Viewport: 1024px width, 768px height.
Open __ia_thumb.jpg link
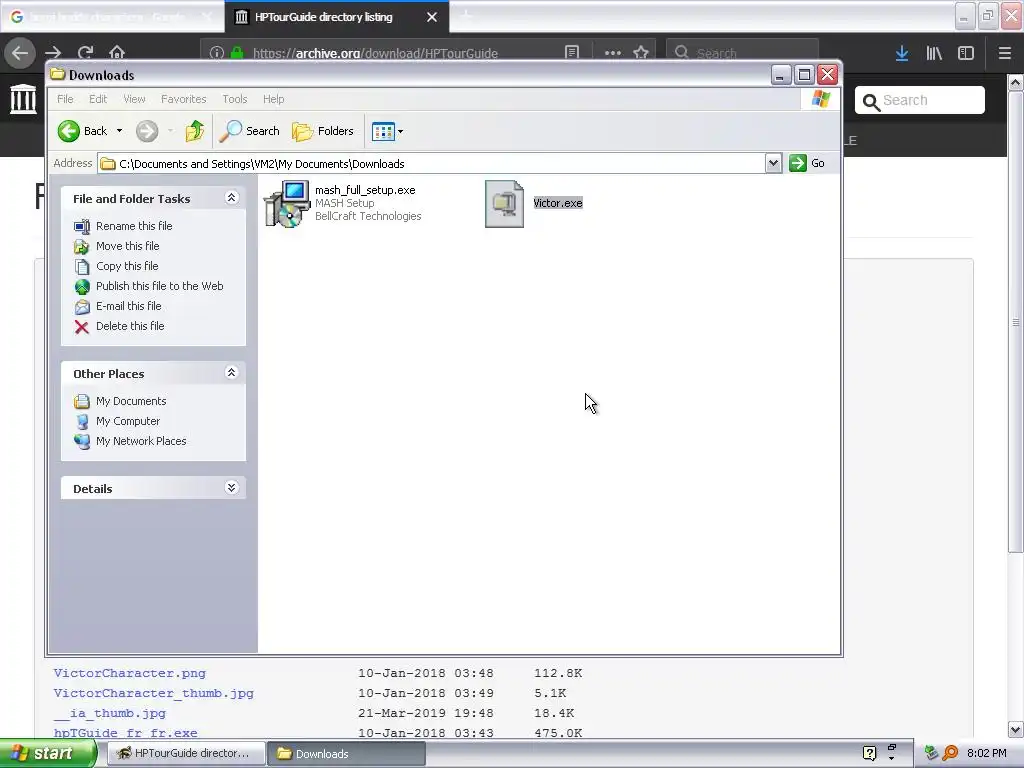pos(110,713)
